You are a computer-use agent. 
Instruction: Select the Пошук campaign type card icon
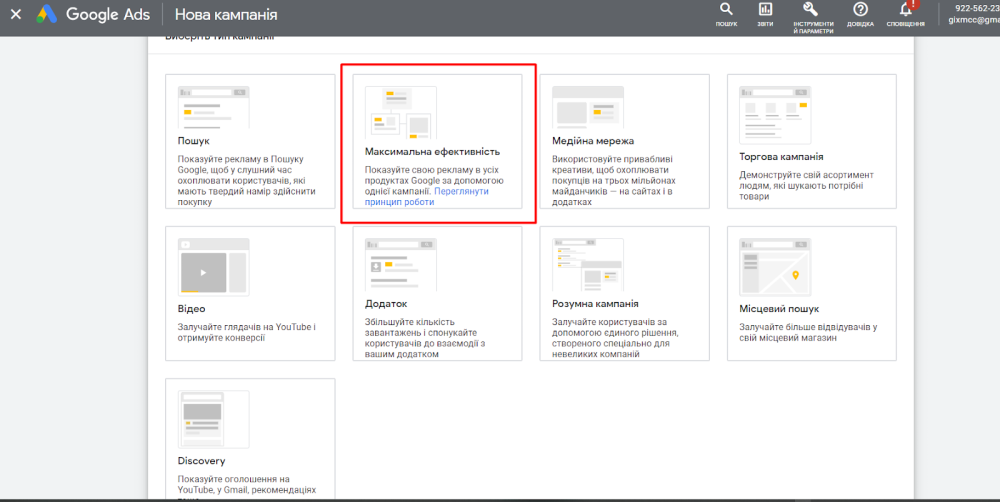214,107
